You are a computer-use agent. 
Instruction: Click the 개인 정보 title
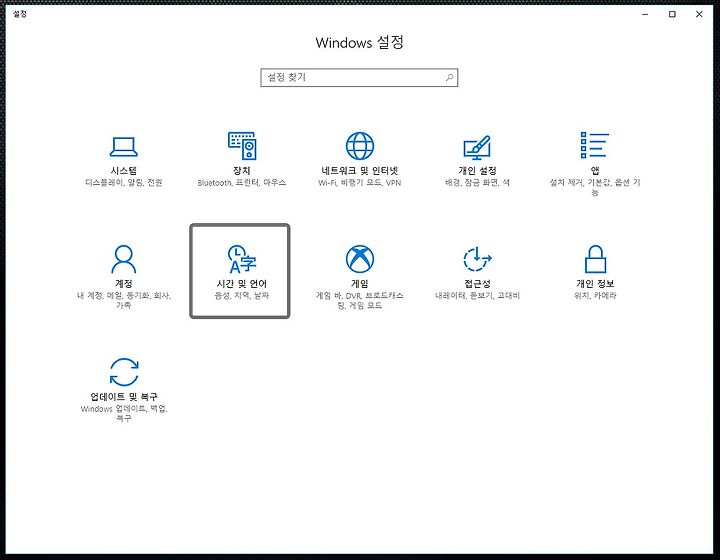coord(595,284)
